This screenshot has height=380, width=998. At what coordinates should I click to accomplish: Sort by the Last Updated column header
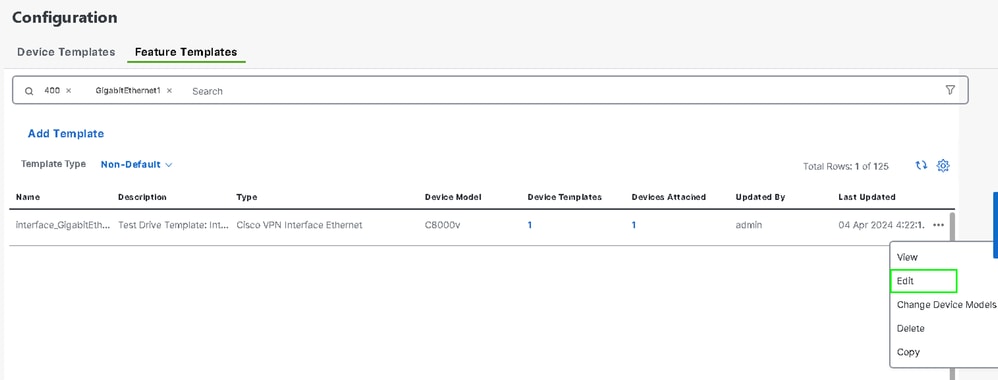[x=866, y=197]
